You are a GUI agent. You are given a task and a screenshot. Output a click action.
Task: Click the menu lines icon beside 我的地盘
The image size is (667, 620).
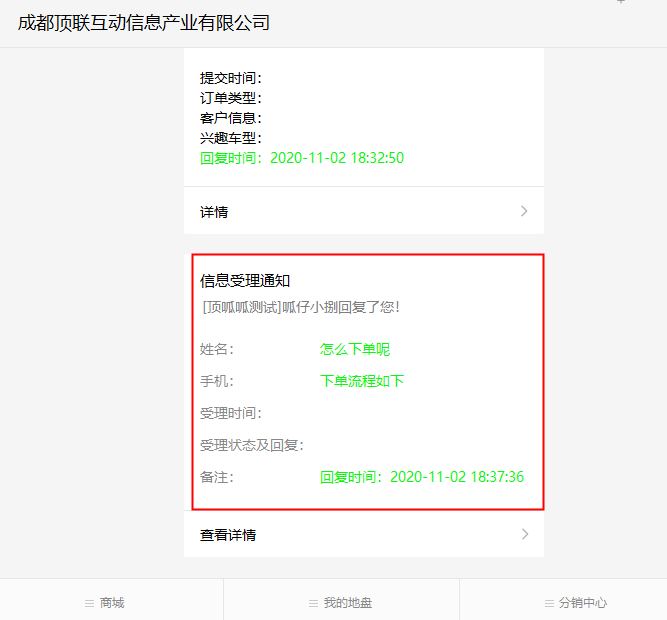[x=314, y=603]
